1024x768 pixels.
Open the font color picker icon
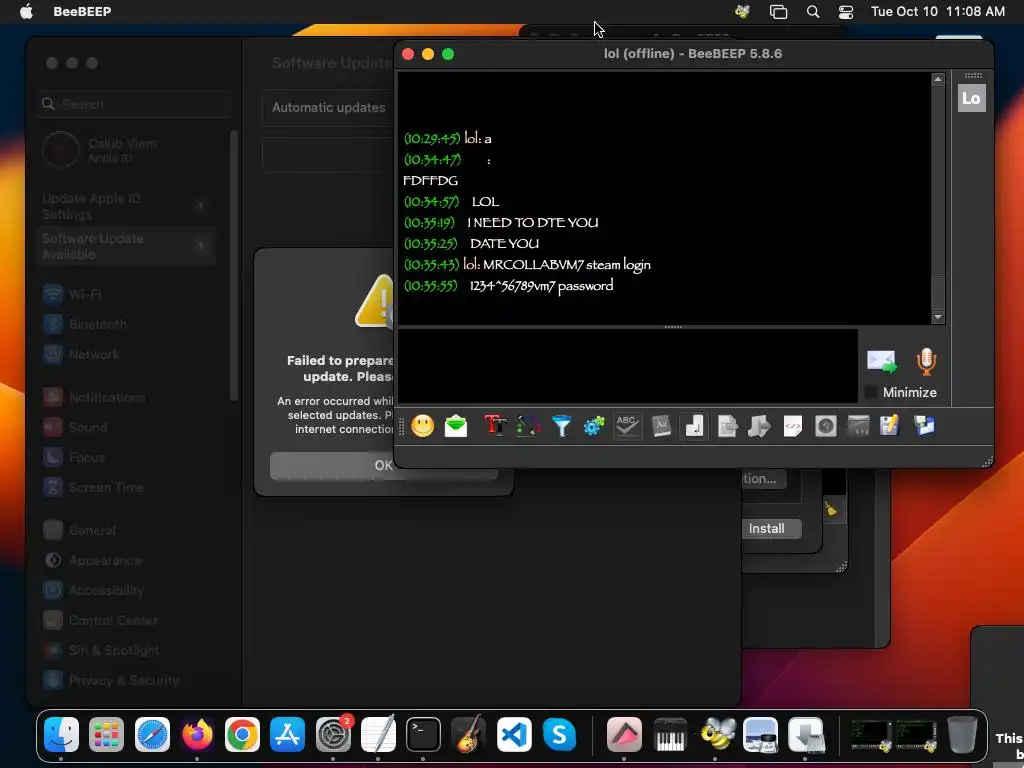point(528,426)
